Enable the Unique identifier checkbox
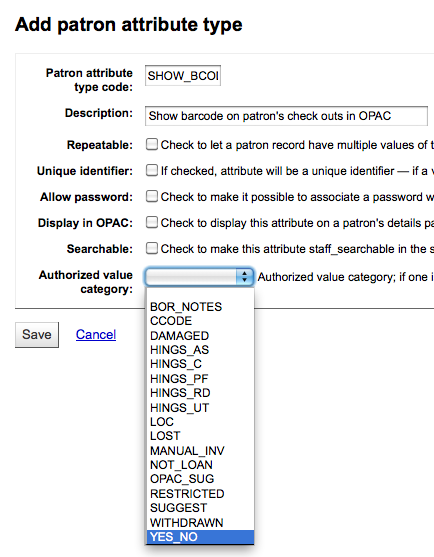This screenshot has height=557, width=434. tap(152, 171)
